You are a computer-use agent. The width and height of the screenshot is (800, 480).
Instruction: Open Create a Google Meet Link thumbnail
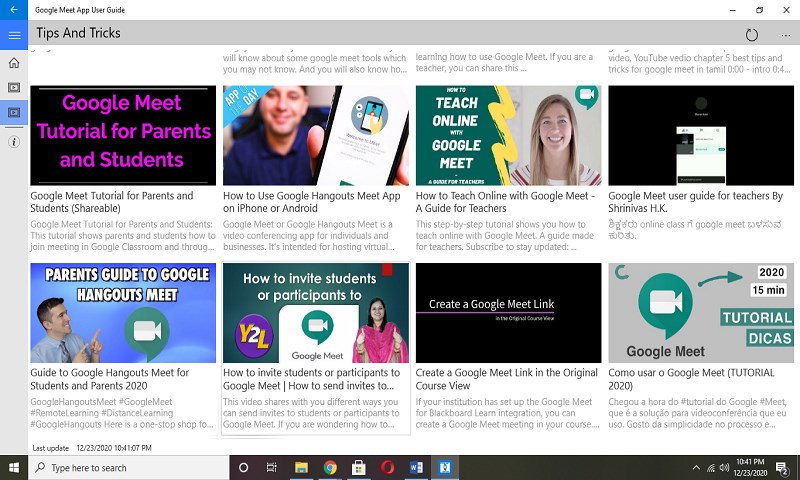pos(508,313)
